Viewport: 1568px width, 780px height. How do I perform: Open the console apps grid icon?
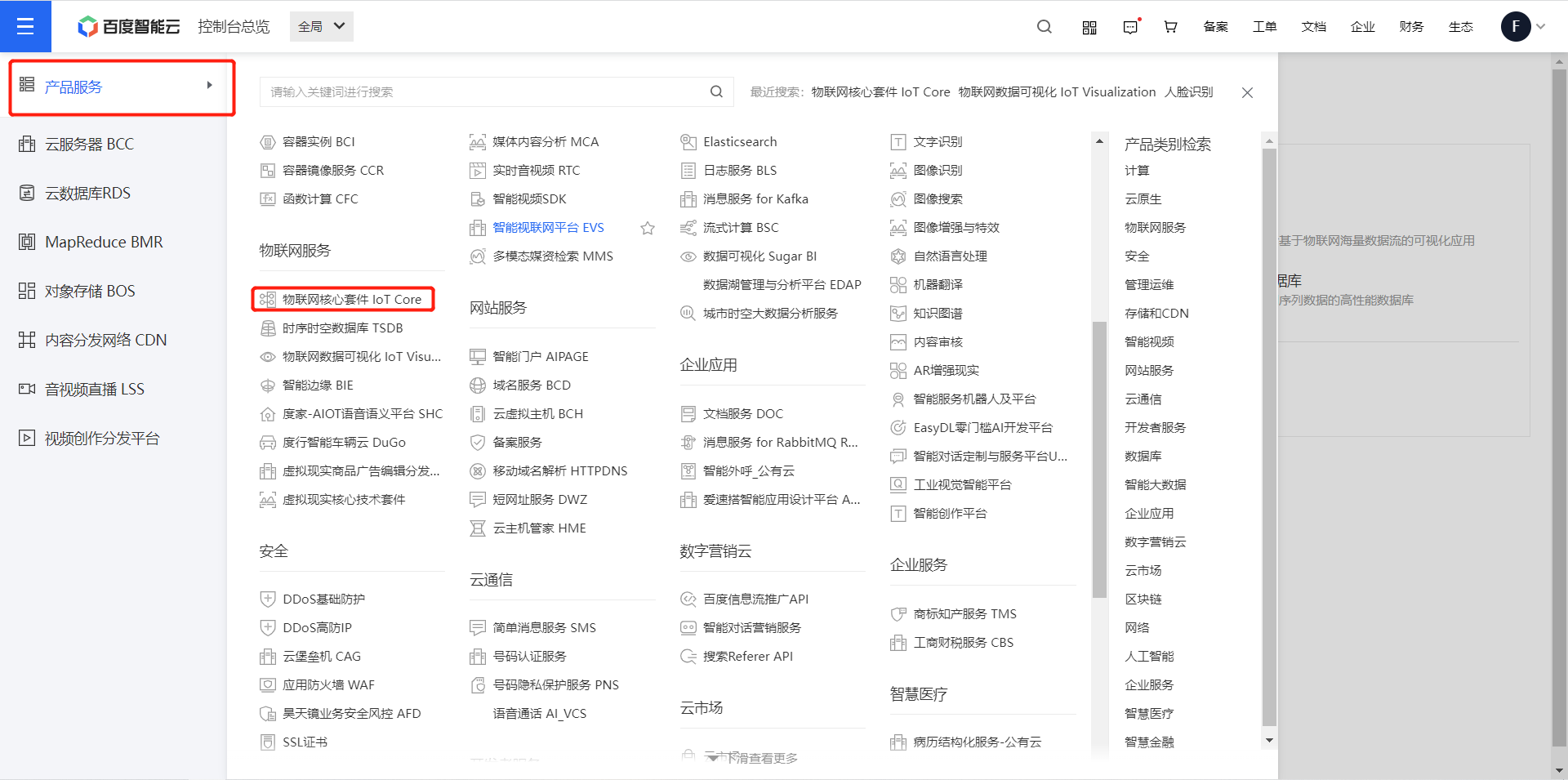[1089, 26]
